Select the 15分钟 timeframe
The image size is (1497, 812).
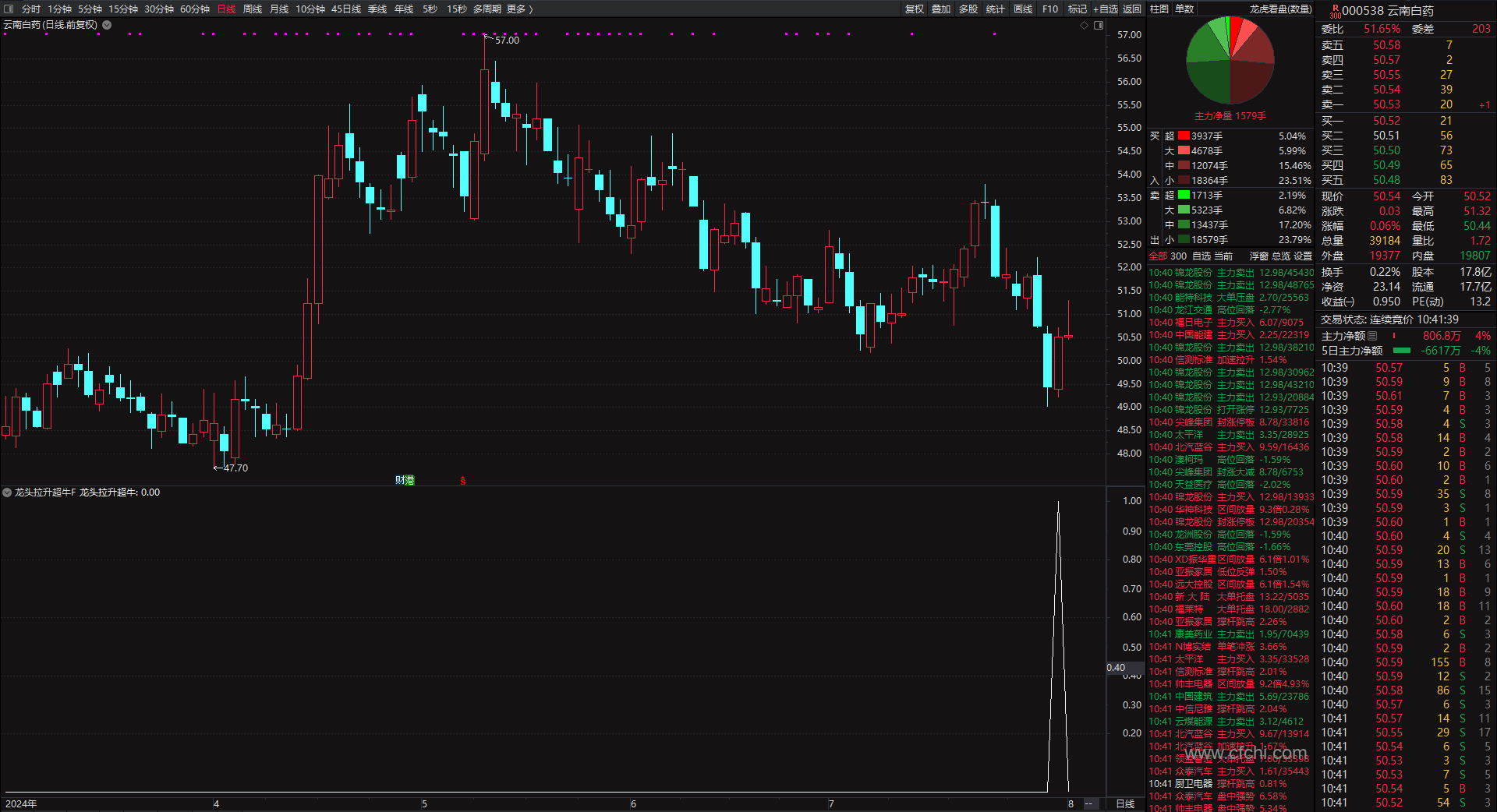123,9
